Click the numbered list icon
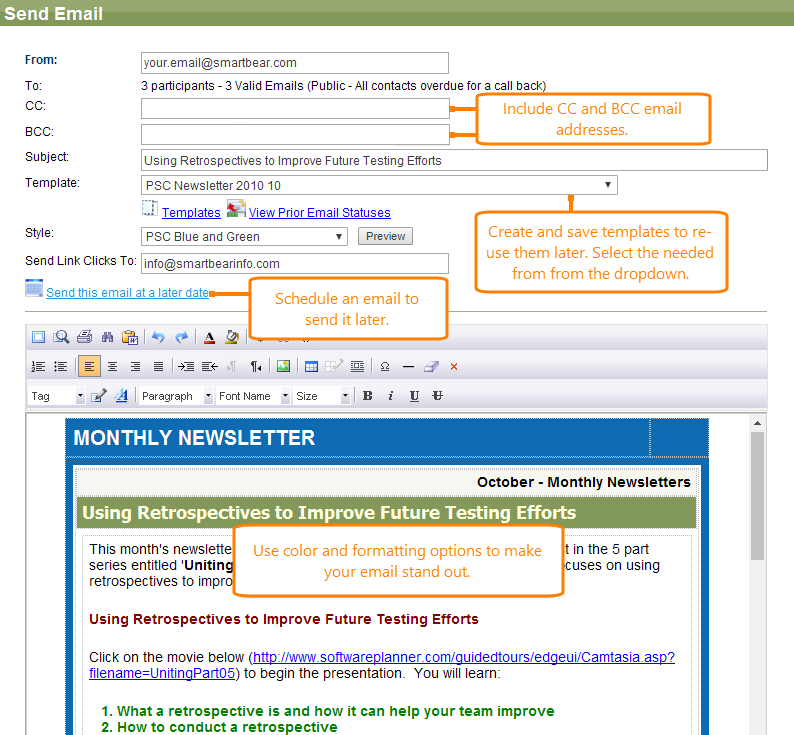The width and height of the screenshot is (794, 735). 38,367
